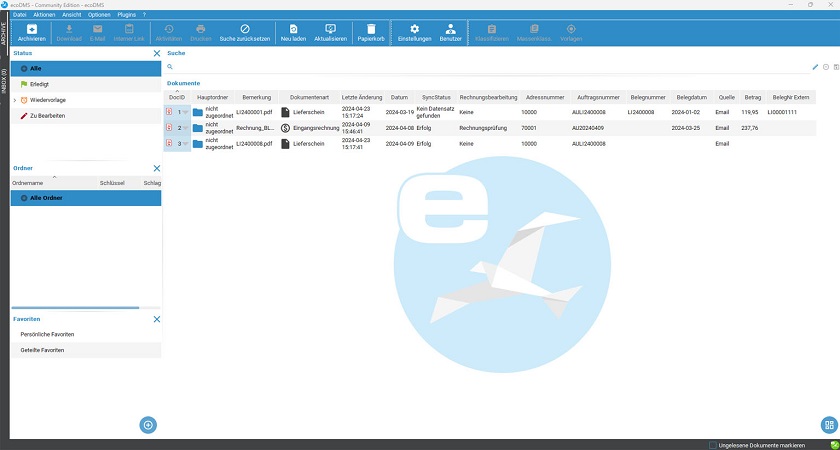Click the magnifier icon in search field
The image size is (840, 450).
(x=170, y=67)
